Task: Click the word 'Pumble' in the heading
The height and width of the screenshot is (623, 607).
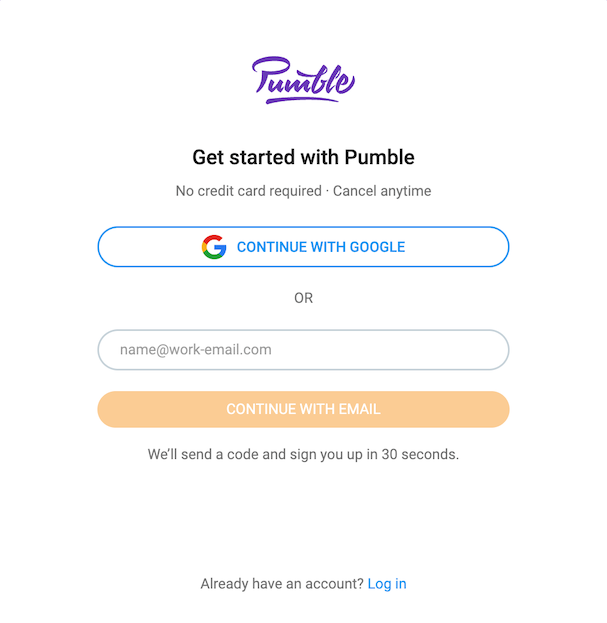Action: (379, 157)
